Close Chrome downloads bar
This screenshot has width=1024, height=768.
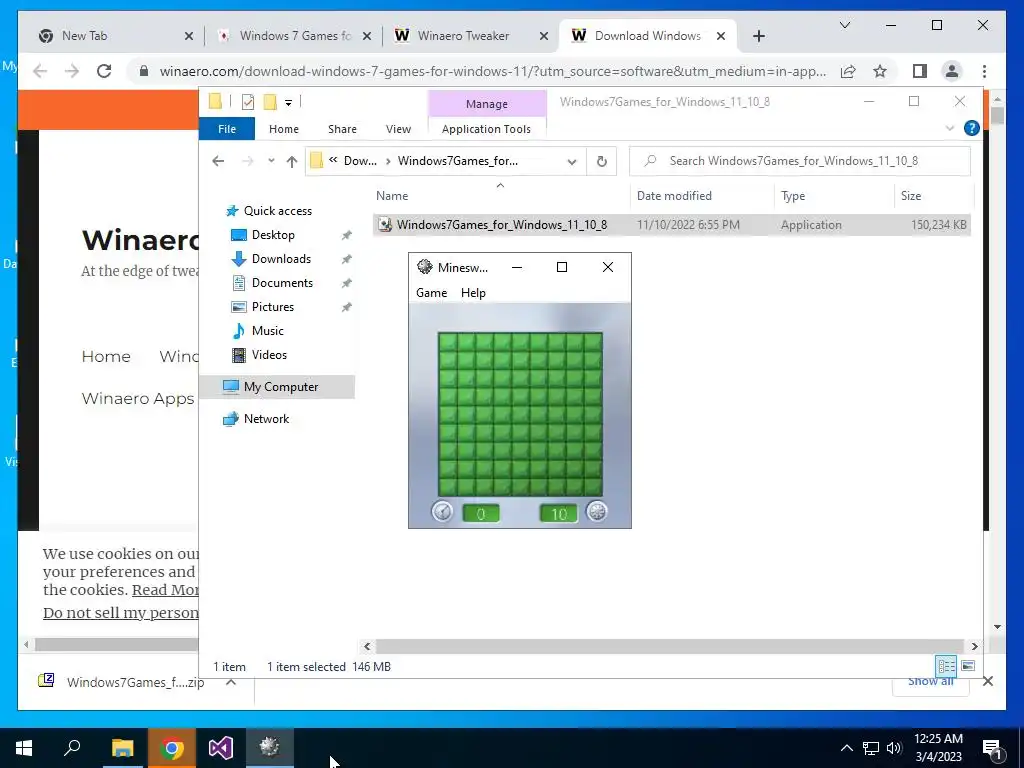click(x=987, y=681)
